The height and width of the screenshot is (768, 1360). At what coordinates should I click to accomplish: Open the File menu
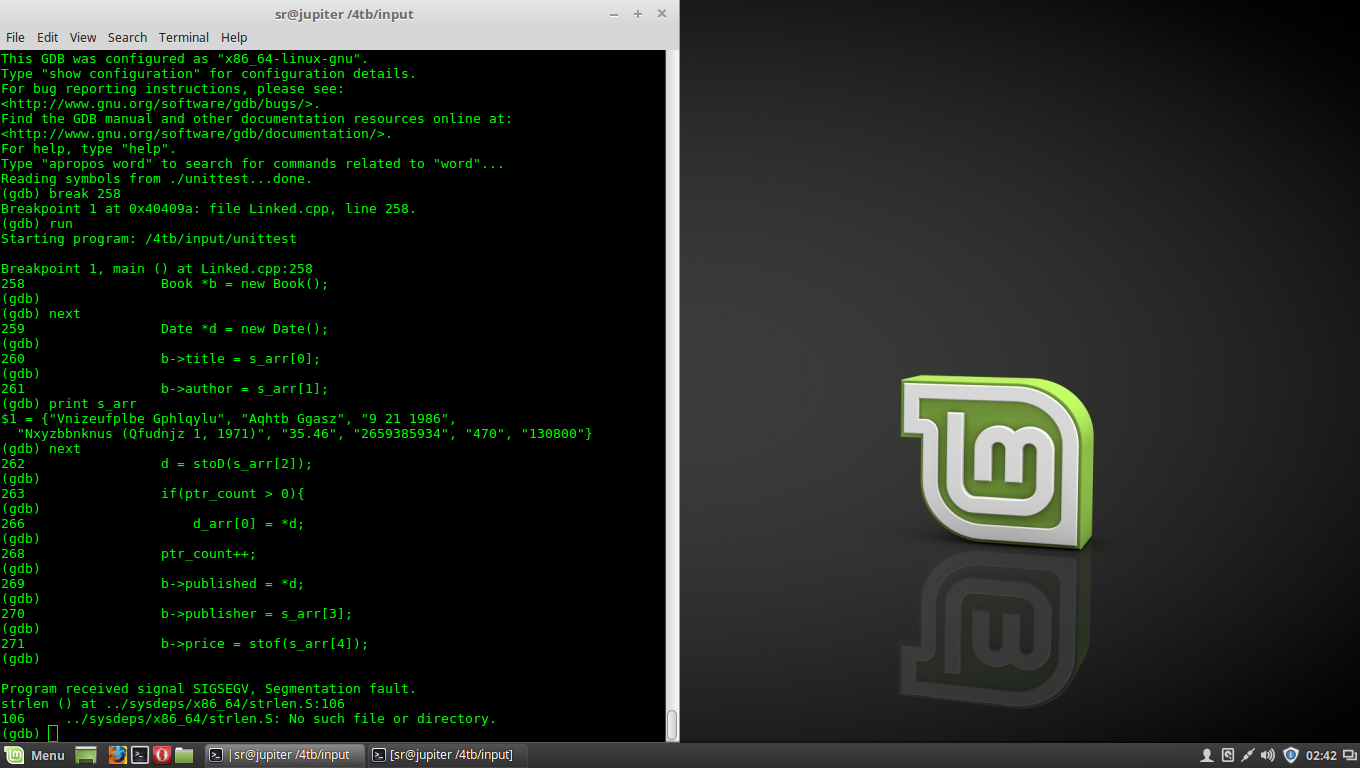click(x=15, y=37)
